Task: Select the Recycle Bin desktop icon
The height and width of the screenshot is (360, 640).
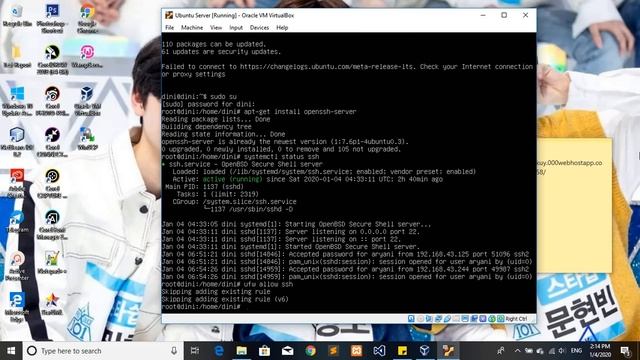Action: click(x=17, y=16)
